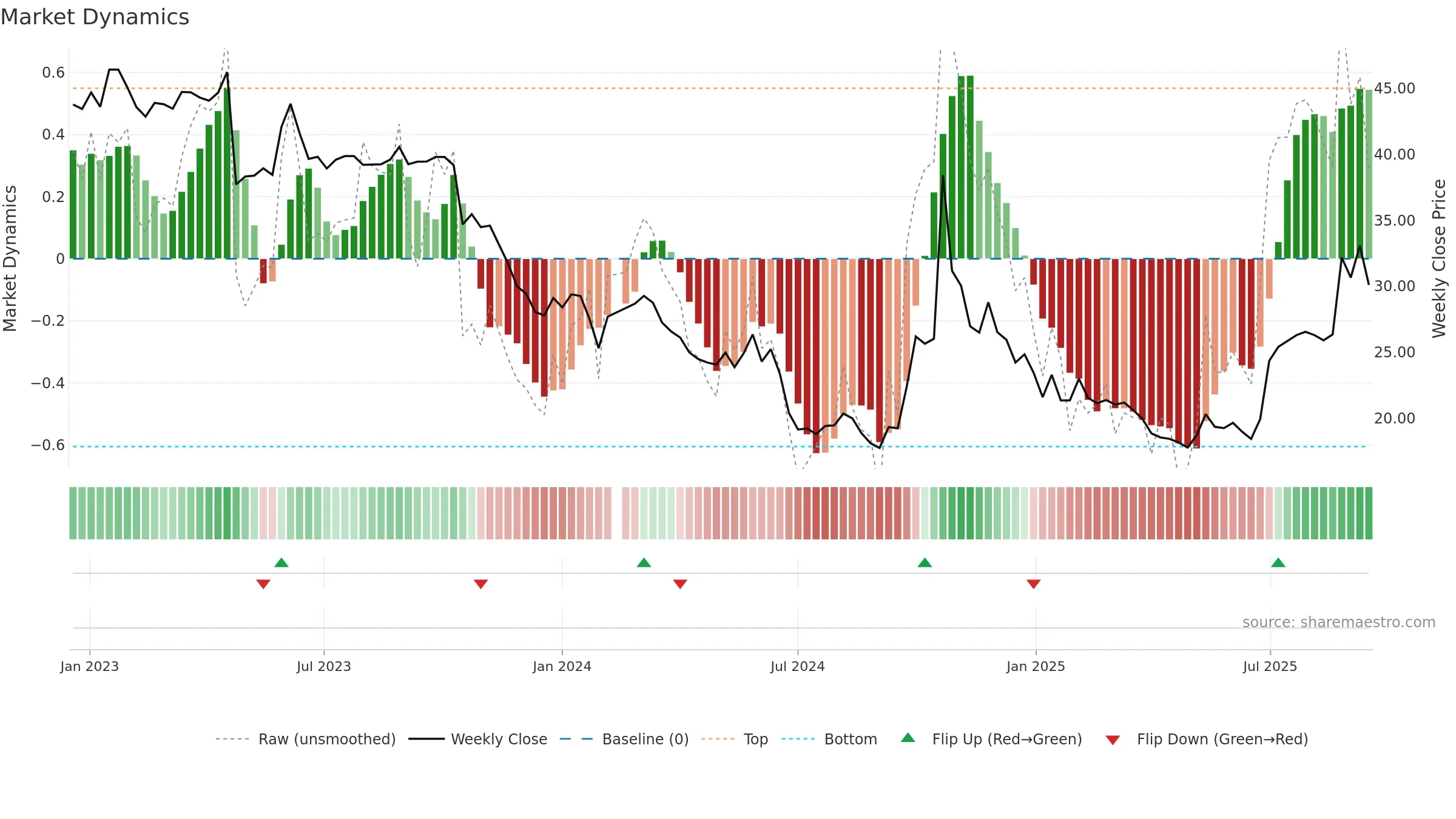Click the Jul 2024 axis label

click(798, 666)
